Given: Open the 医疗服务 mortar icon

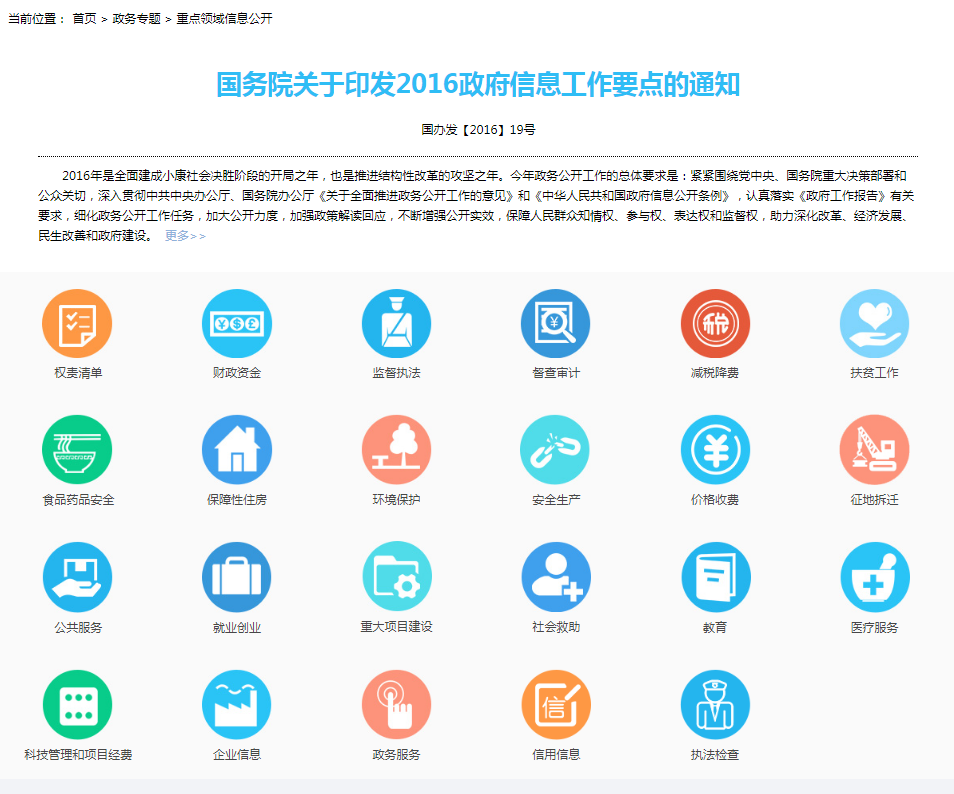Looking at the screenshot, I should coord(874,577).
